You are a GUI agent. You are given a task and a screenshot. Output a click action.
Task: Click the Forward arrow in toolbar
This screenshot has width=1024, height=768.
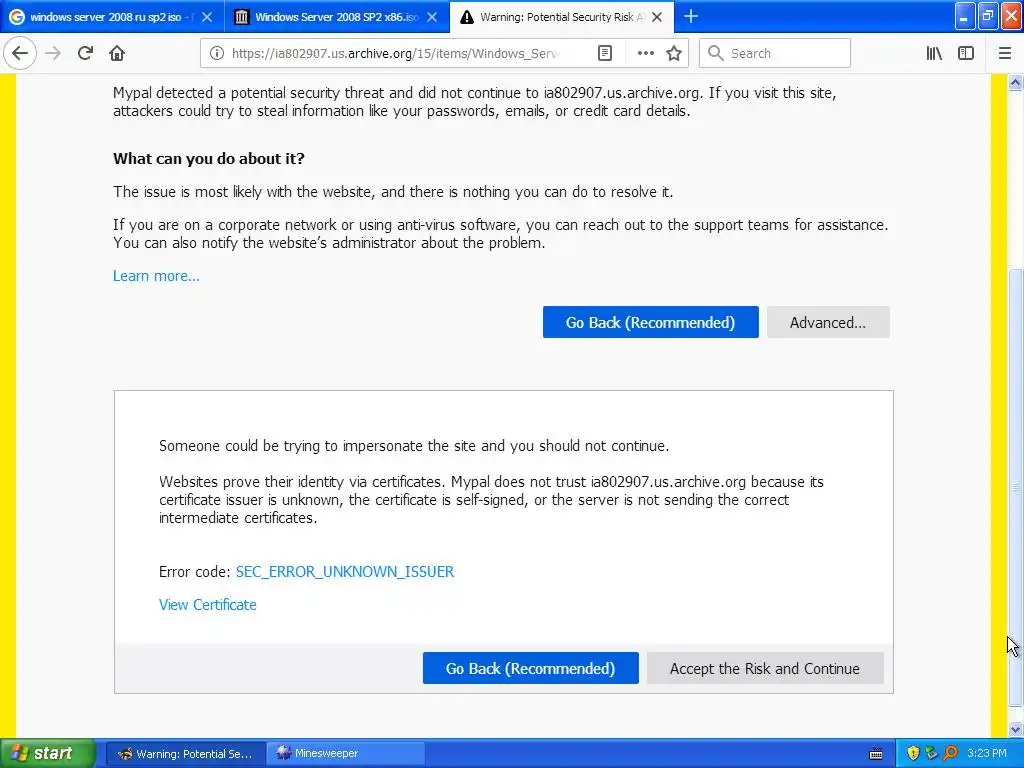tap(53, 53)
